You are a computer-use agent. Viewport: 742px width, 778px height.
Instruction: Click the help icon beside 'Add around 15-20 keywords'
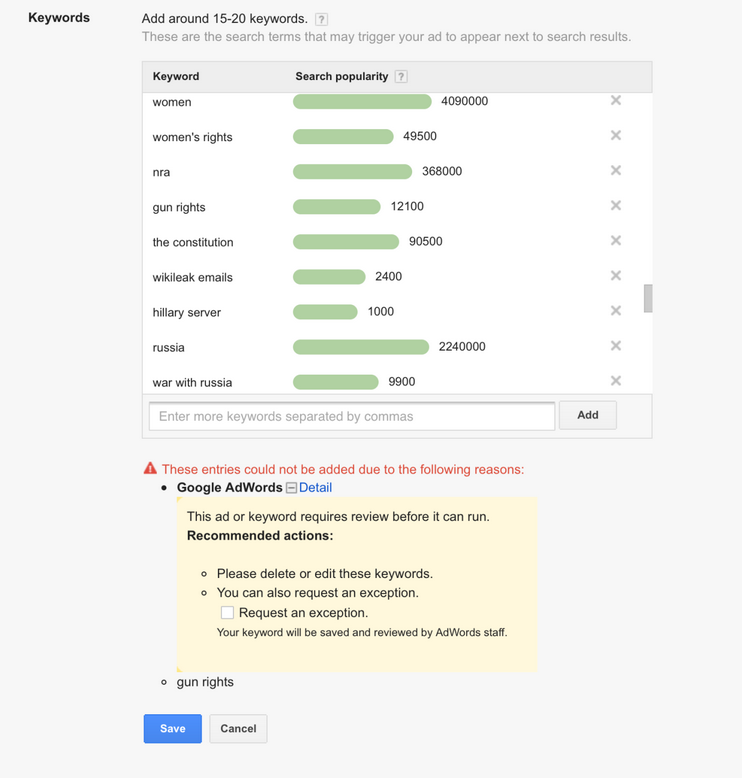tap(321, 19)
